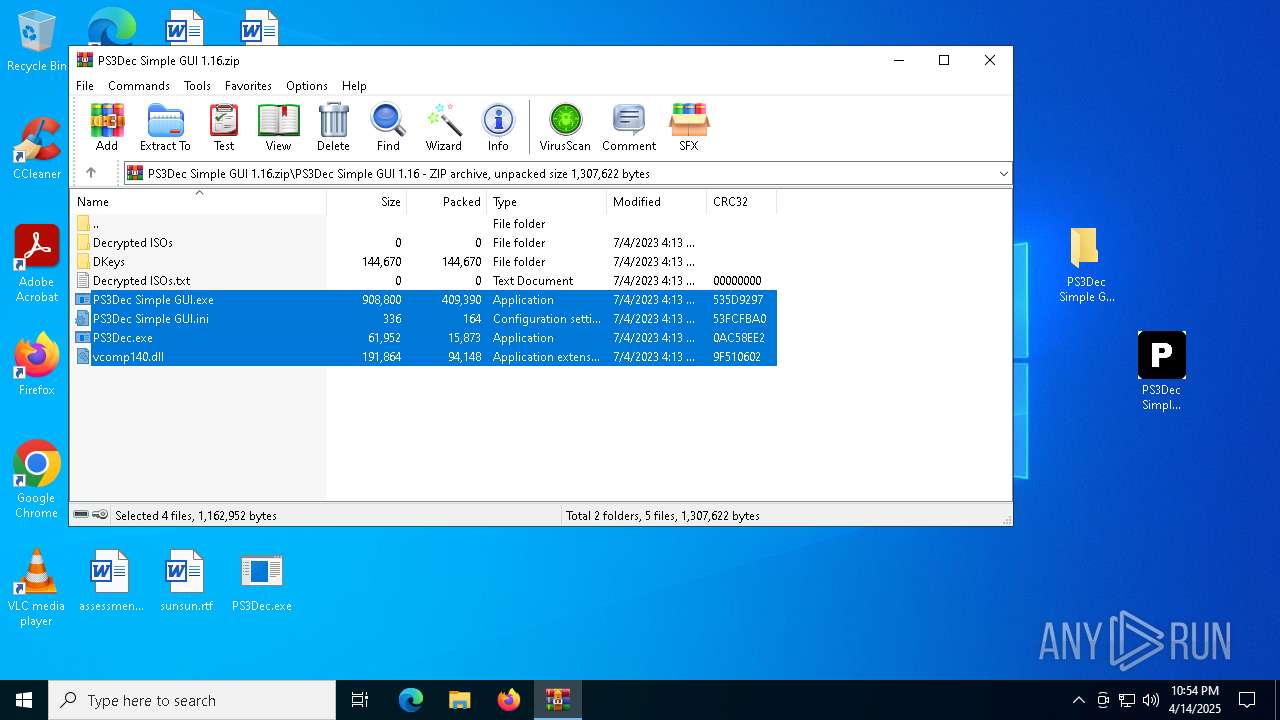Viewport: 1280px width, 720px height.
Task: Open Task View on taskbar
Action: pyautogui.click(x=360, y=700)
